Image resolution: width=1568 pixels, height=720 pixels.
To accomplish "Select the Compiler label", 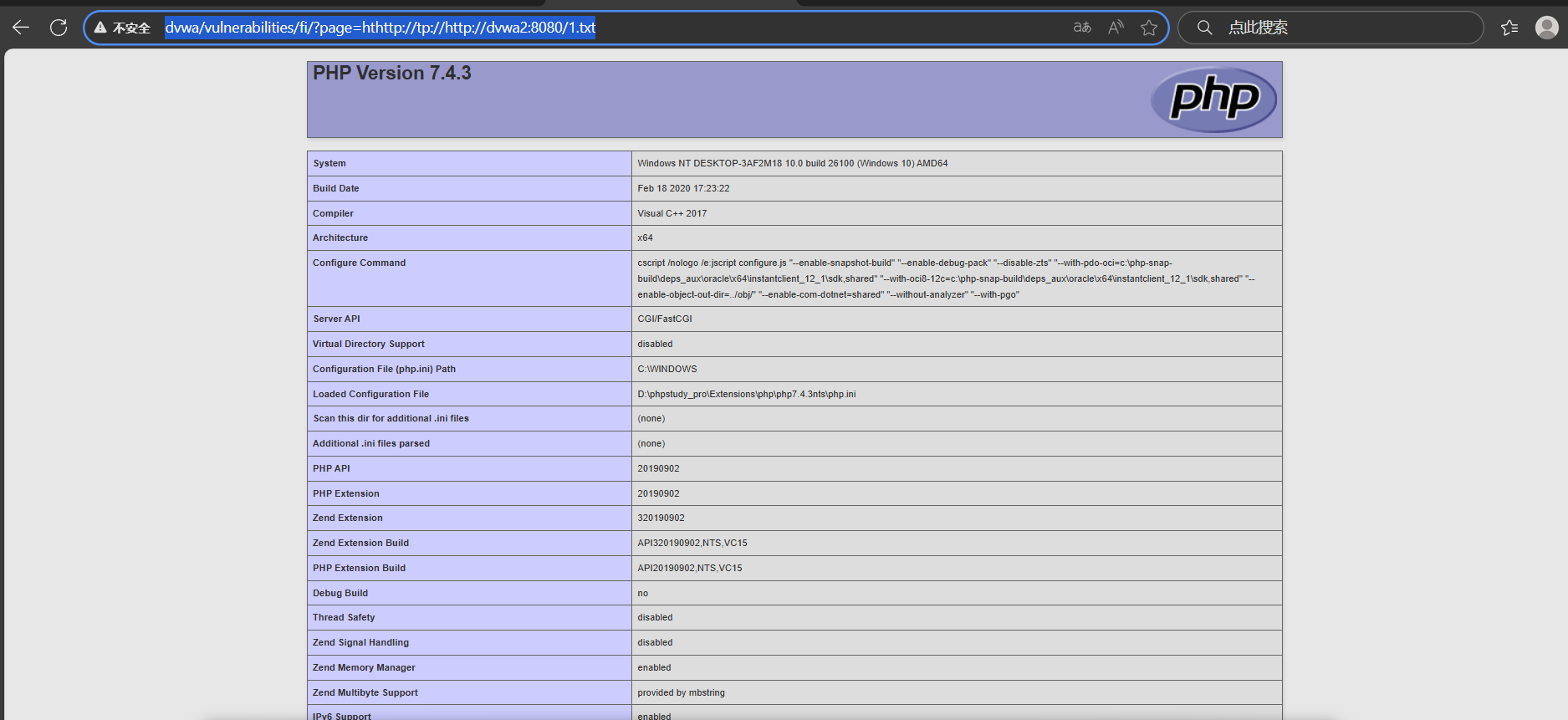I will point(333,214).
